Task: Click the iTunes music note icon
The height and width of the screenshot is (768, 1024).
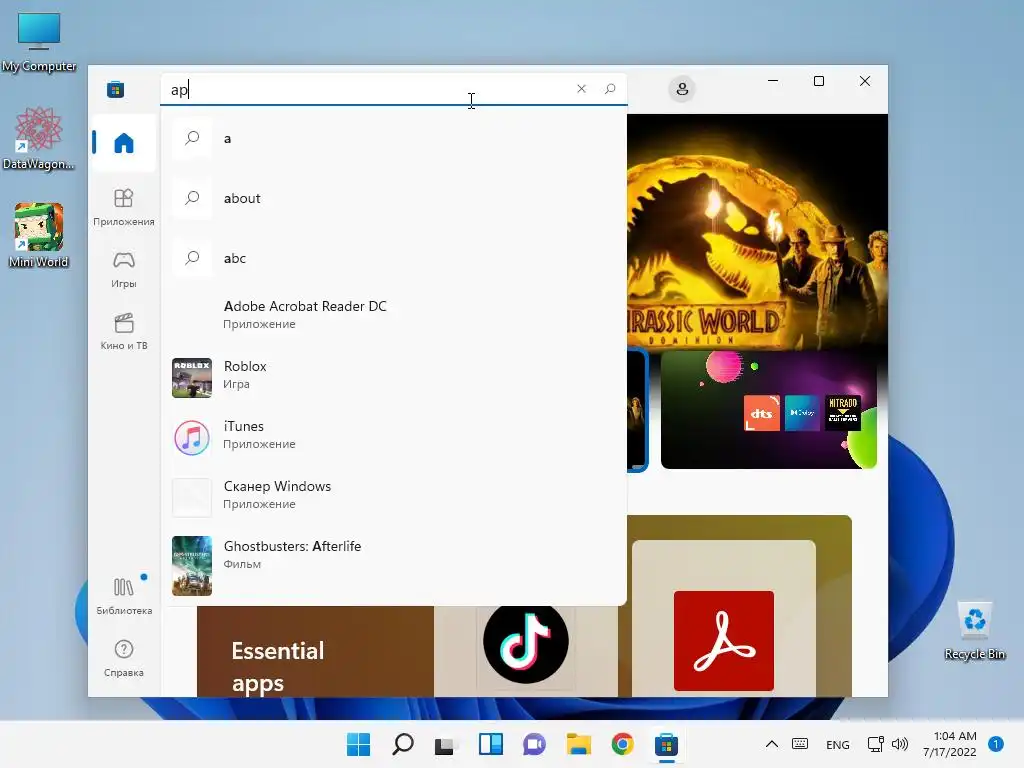Action: (x=192, y=438)
